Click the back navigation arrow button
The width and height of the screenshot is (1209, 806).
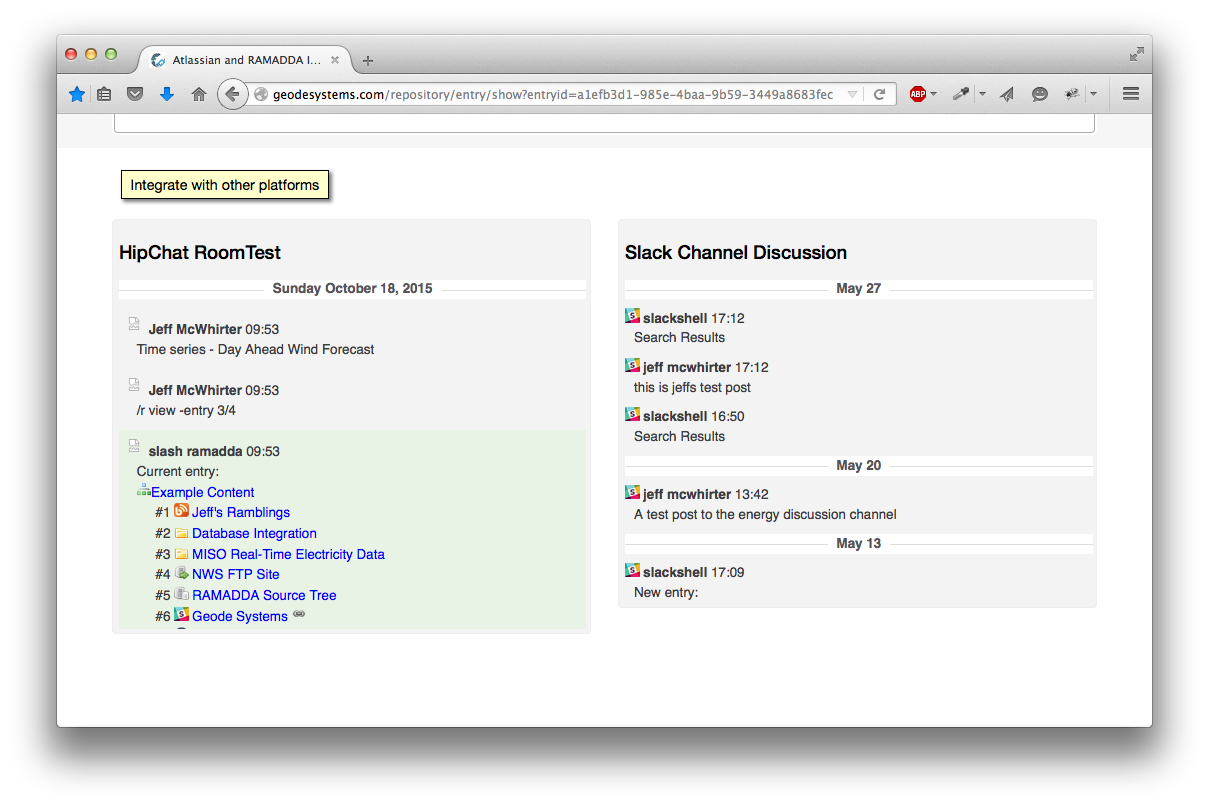click(232, 94)
